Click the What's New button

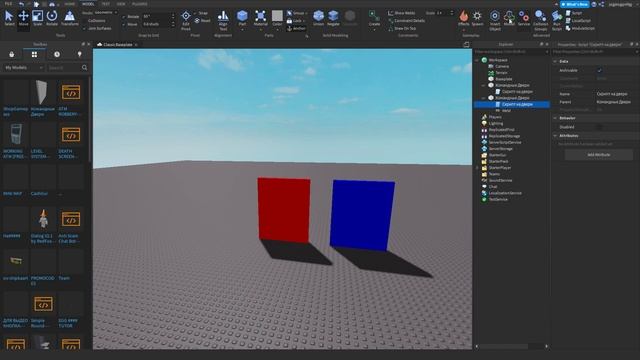click(x=575, y=4)
